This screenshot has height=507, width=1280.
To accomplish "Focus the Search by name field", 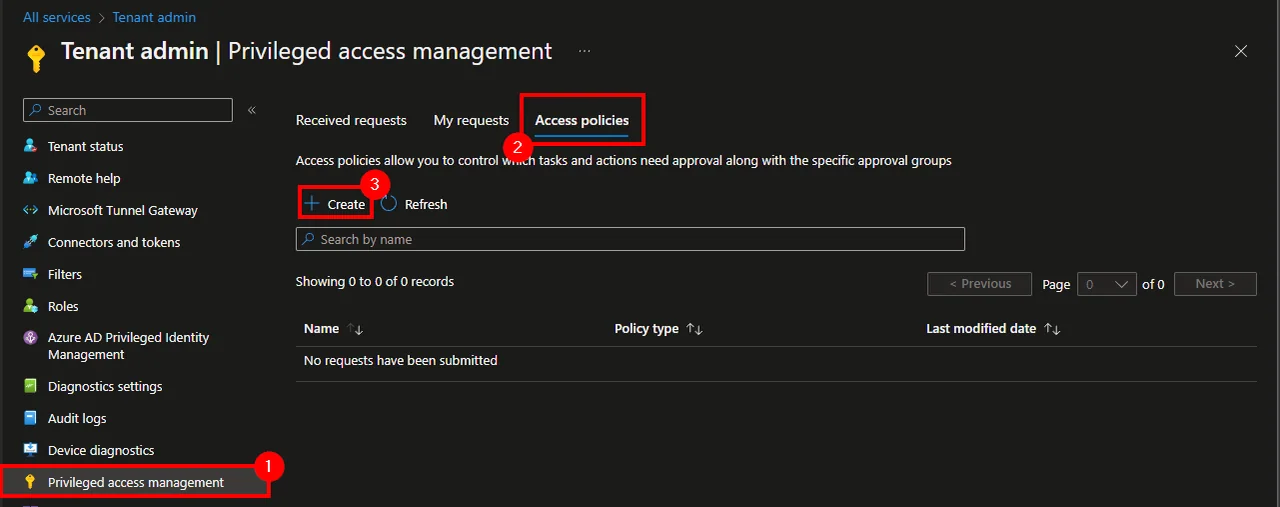I will click(x=630, y=239).
